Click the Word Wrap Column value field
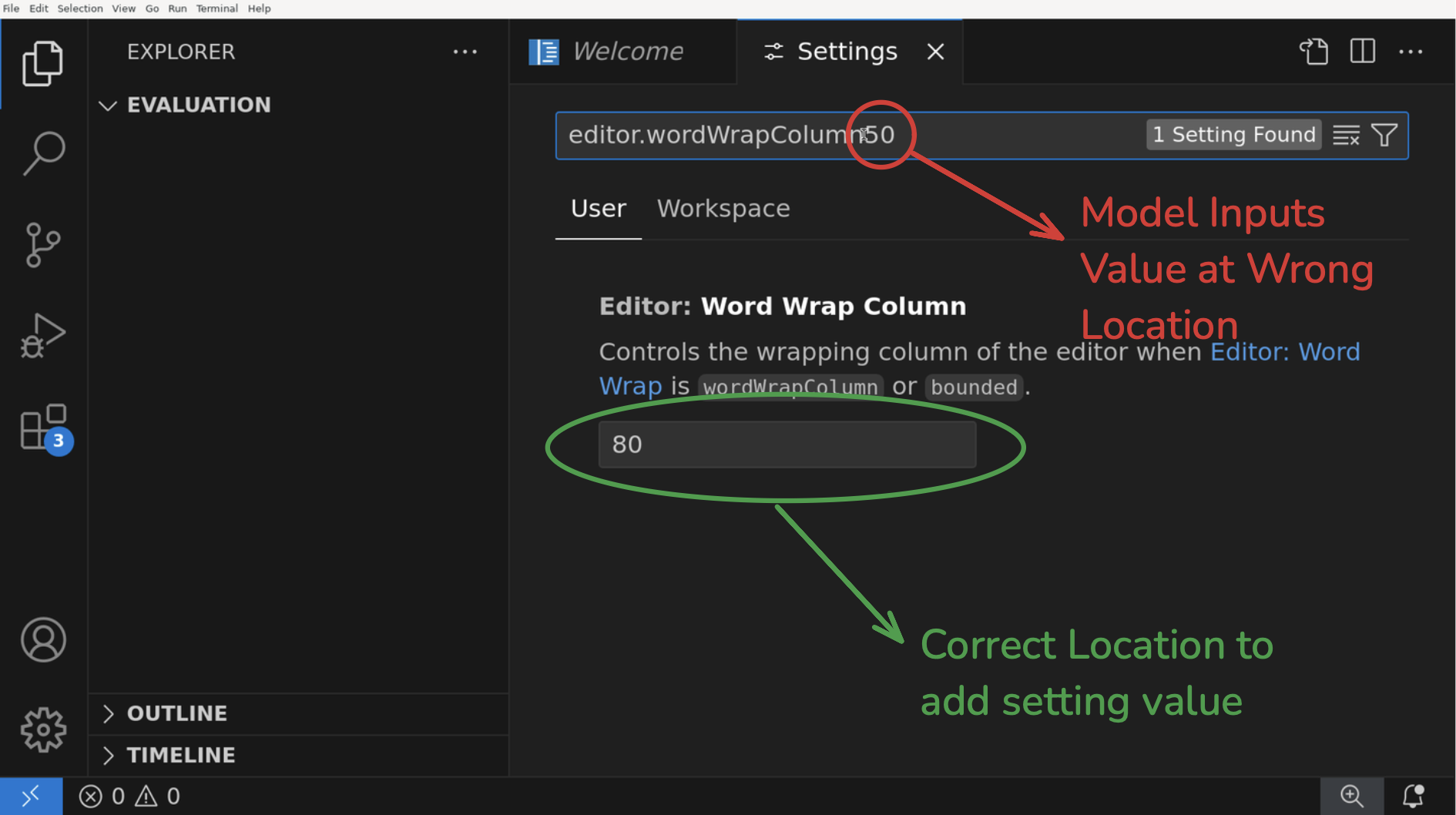The height and width of the screenshot is (815, 1456). pyautogui.click(x=787, y=444)
